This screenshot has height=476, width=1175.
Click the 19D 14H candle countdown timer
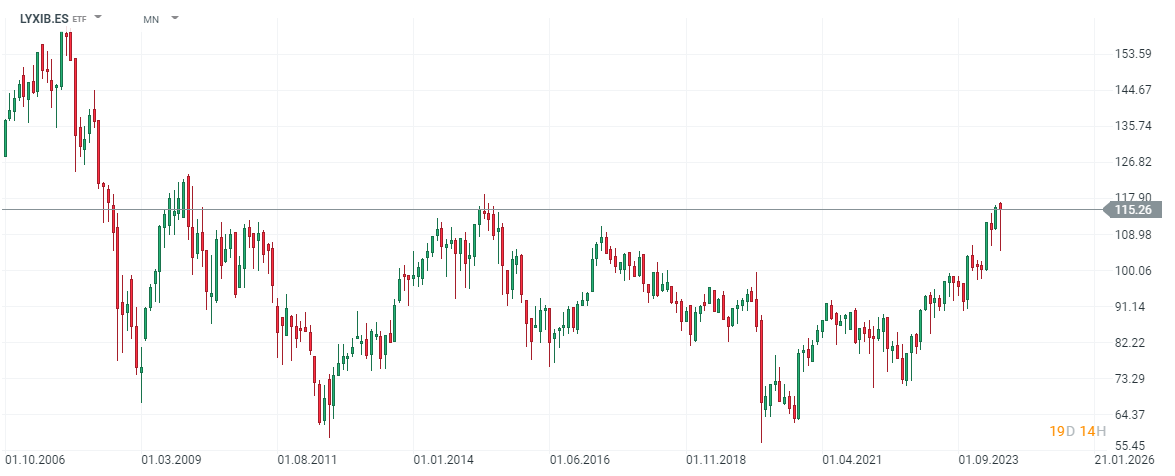coord(1078,431)
